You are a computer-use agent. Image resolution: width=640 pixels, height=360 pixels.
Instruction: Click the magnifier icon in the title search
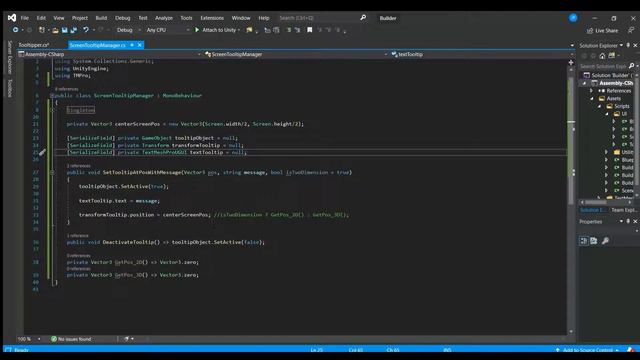pyautogui.click(x=363, y=18)
